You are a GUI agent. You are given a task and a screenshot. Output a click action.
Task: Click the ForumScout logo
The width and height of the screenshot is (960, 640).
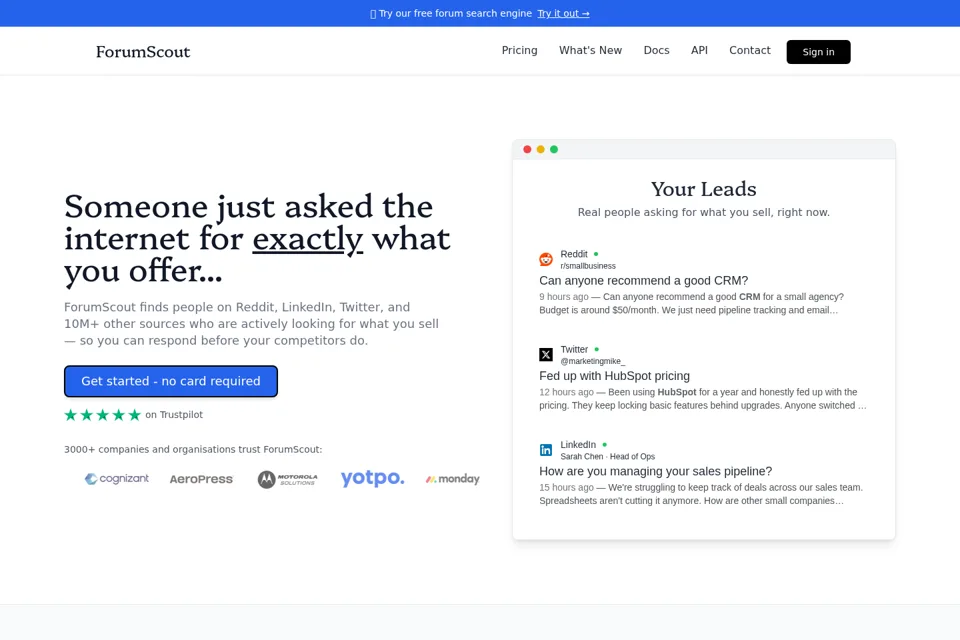click(x=143, y=52)
